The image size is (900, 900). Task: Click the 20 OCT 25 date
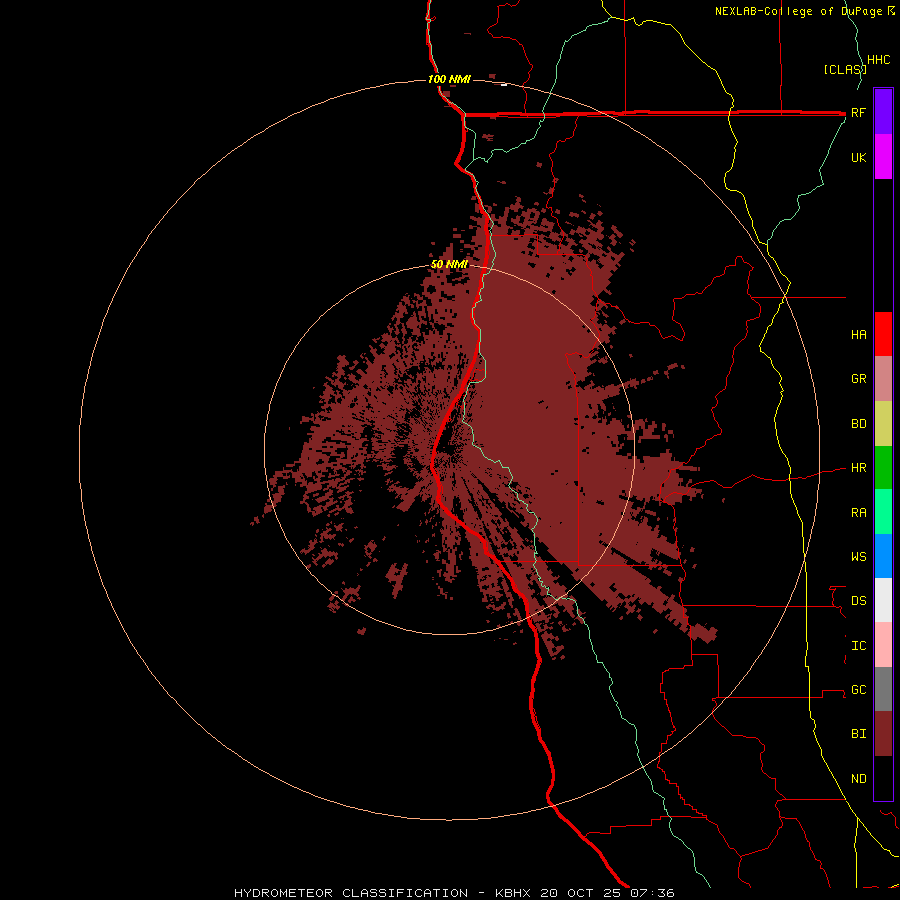click(582, 893)
